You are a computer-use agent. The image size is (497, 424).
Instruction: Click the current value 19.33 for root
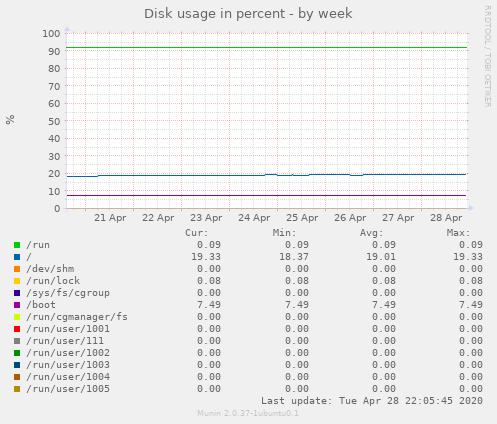(x=206, y=257)
